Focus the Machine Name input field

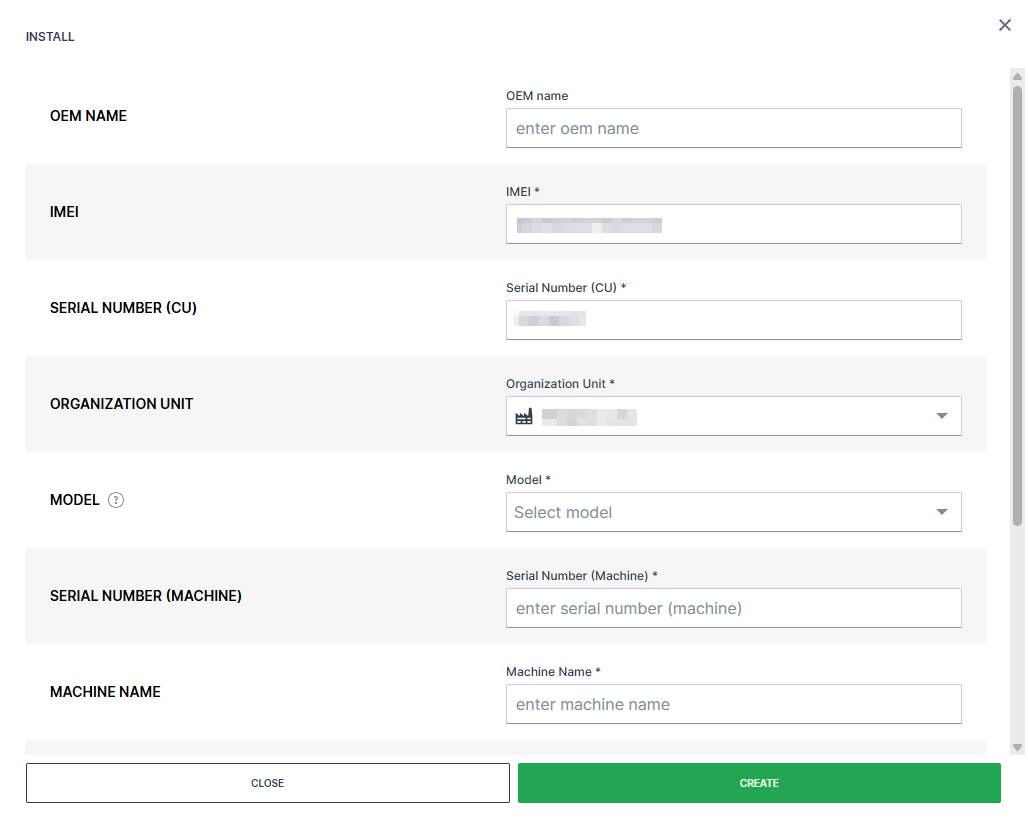pyautogui.click(x=733, y=704)
